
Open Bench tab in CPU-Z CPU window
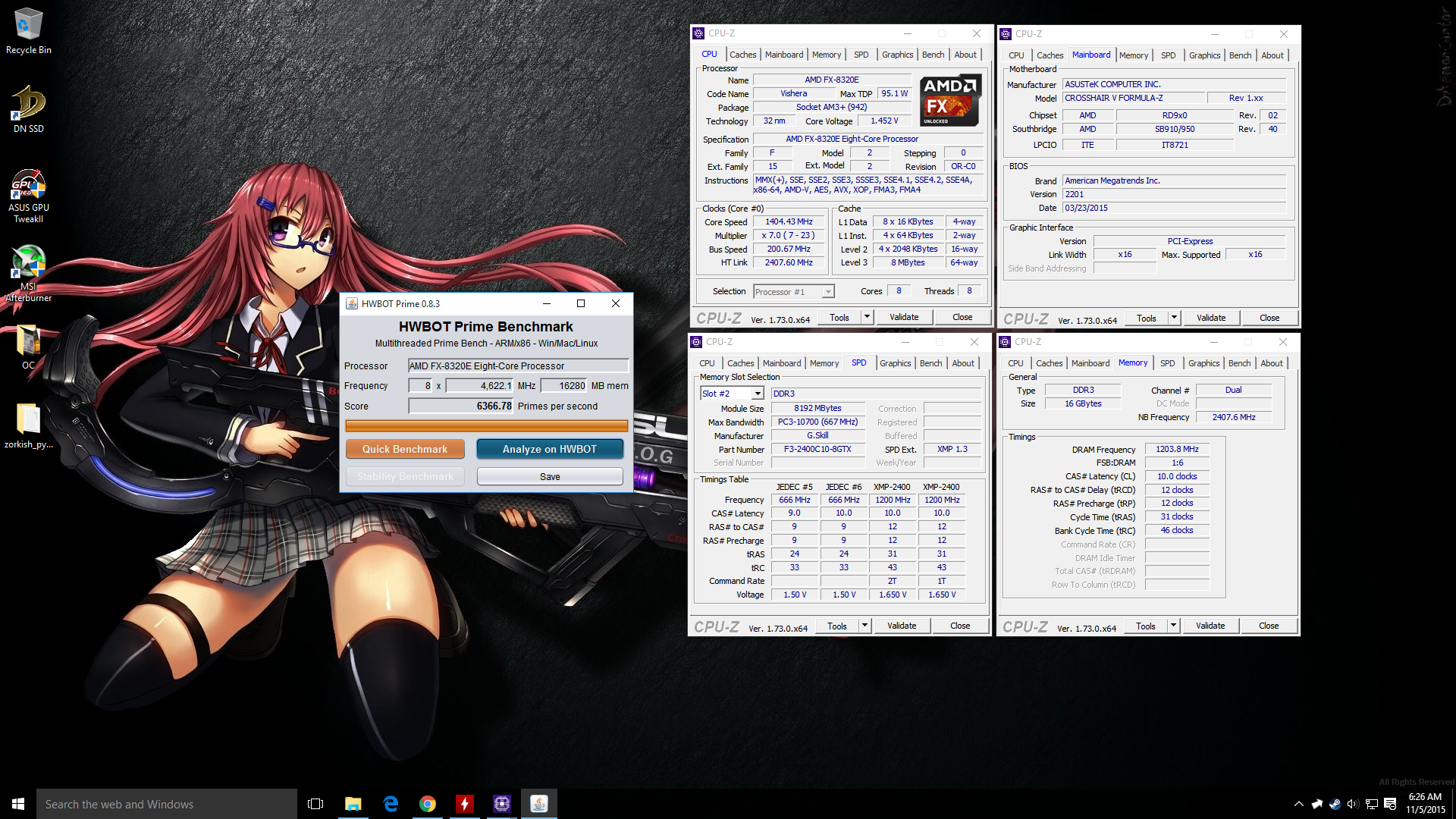pyautogui.click(x=933, y=55)
